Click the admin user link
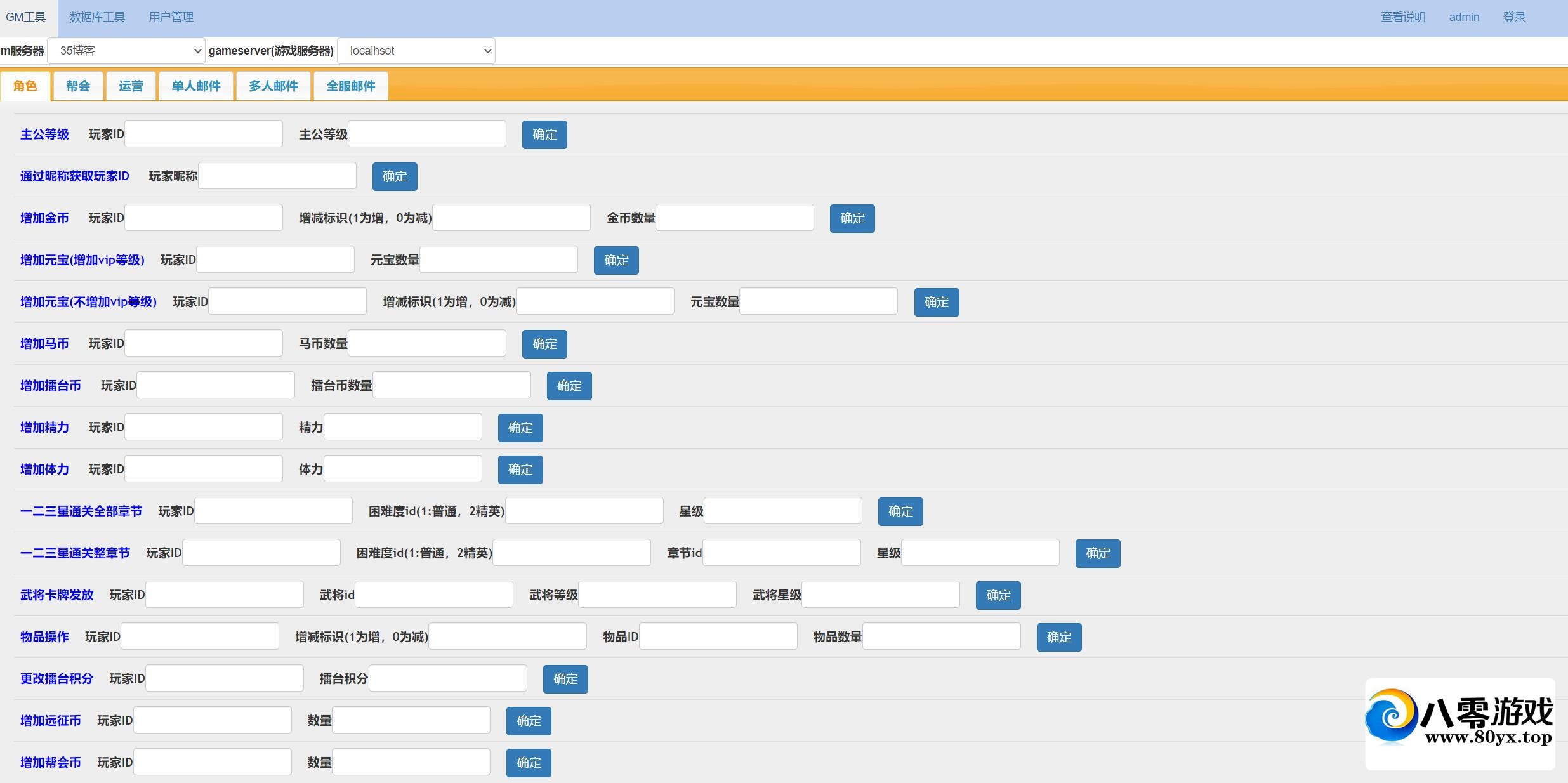 pyautogui.click(x=1464, y=17)
